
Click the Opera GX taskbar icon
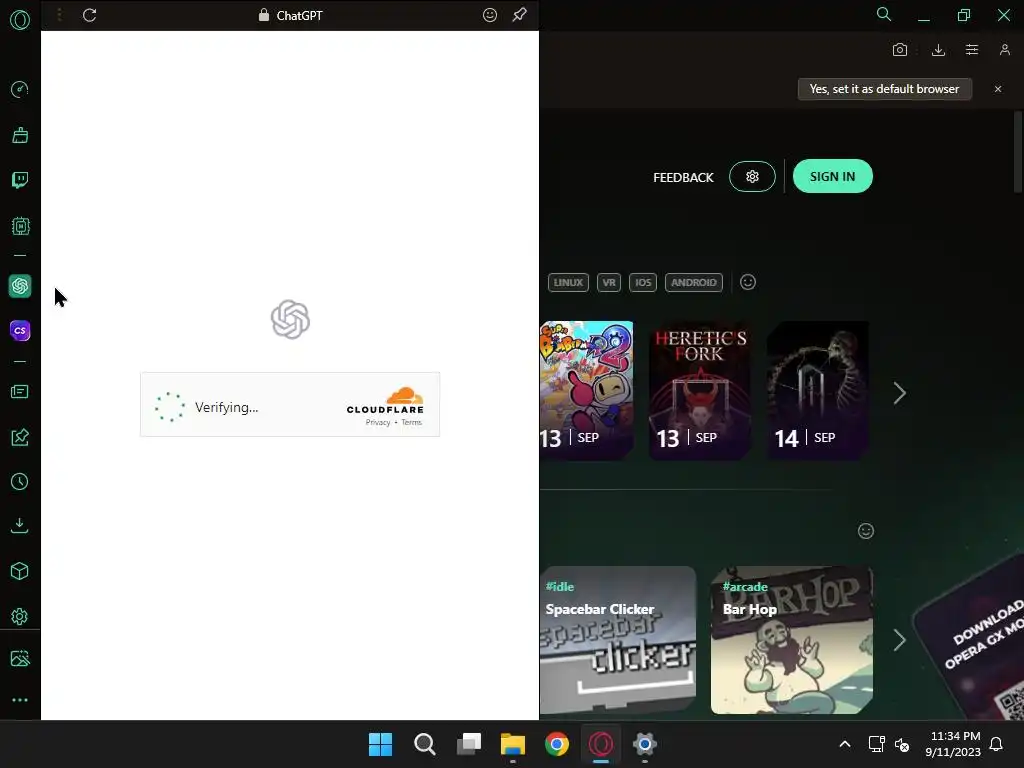[x=601, y=744]
